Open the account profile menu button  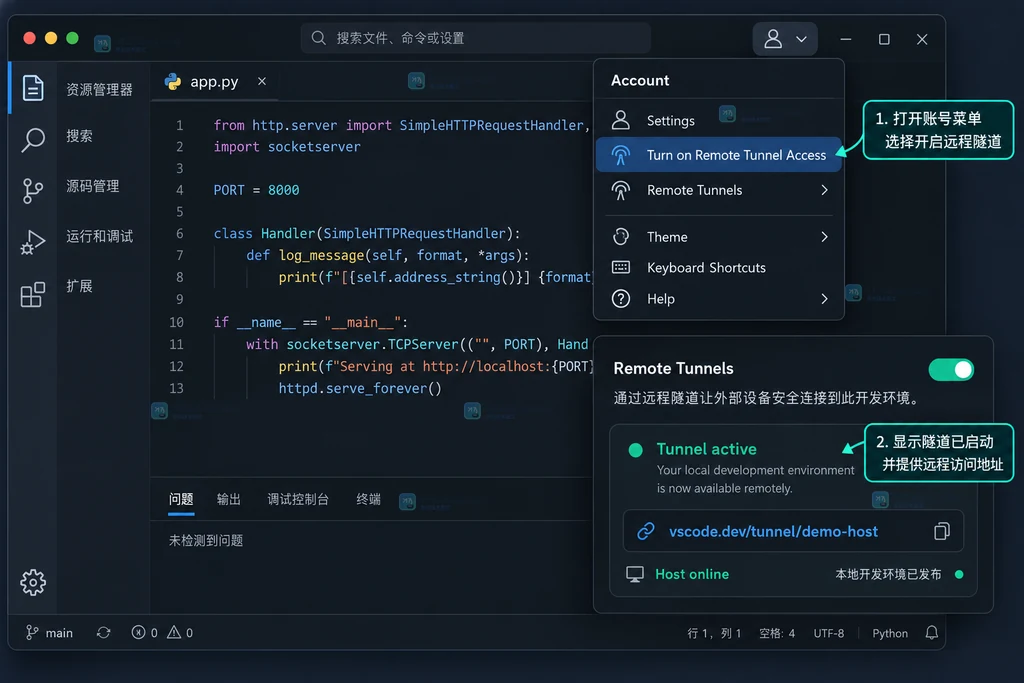point(784,39)
